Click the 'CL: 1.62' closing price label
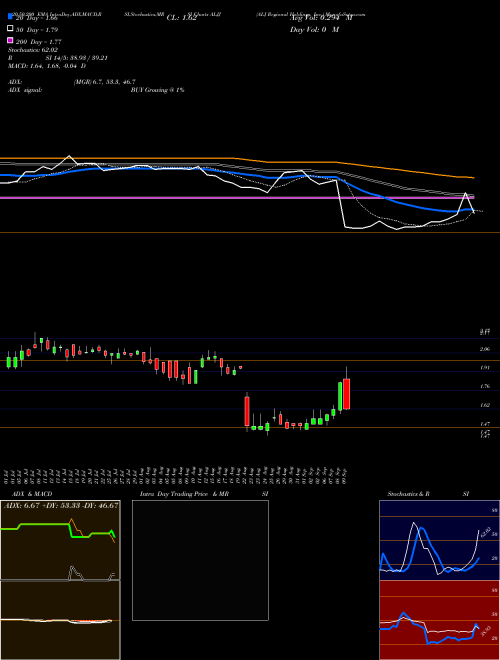Viewport: 500px width, 660px height. (x=181, y=18)
